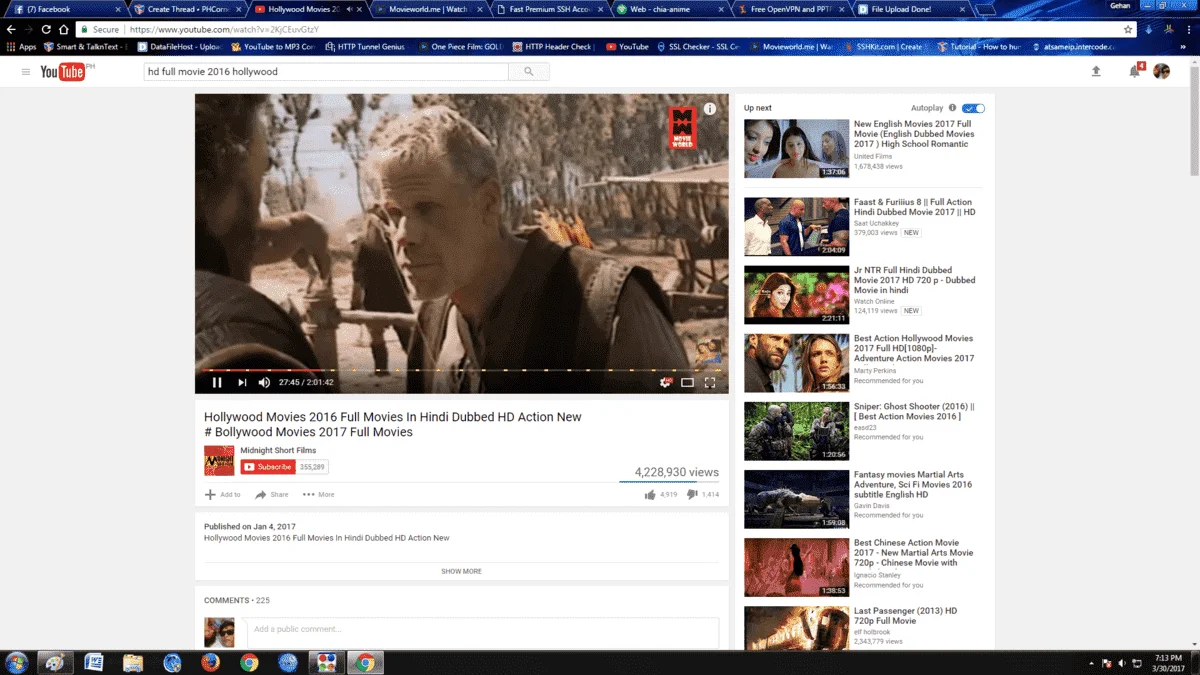
Task: Open the YouTube guide hamburger menu
Action: pos(26,72)
